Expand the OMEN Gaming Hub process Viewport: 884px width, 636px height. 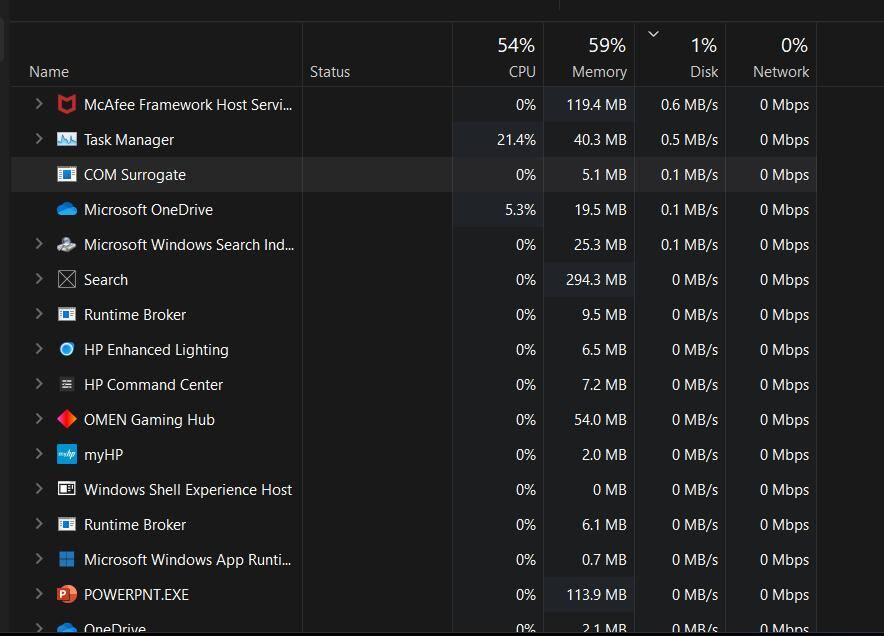click(x=39, y=420)
